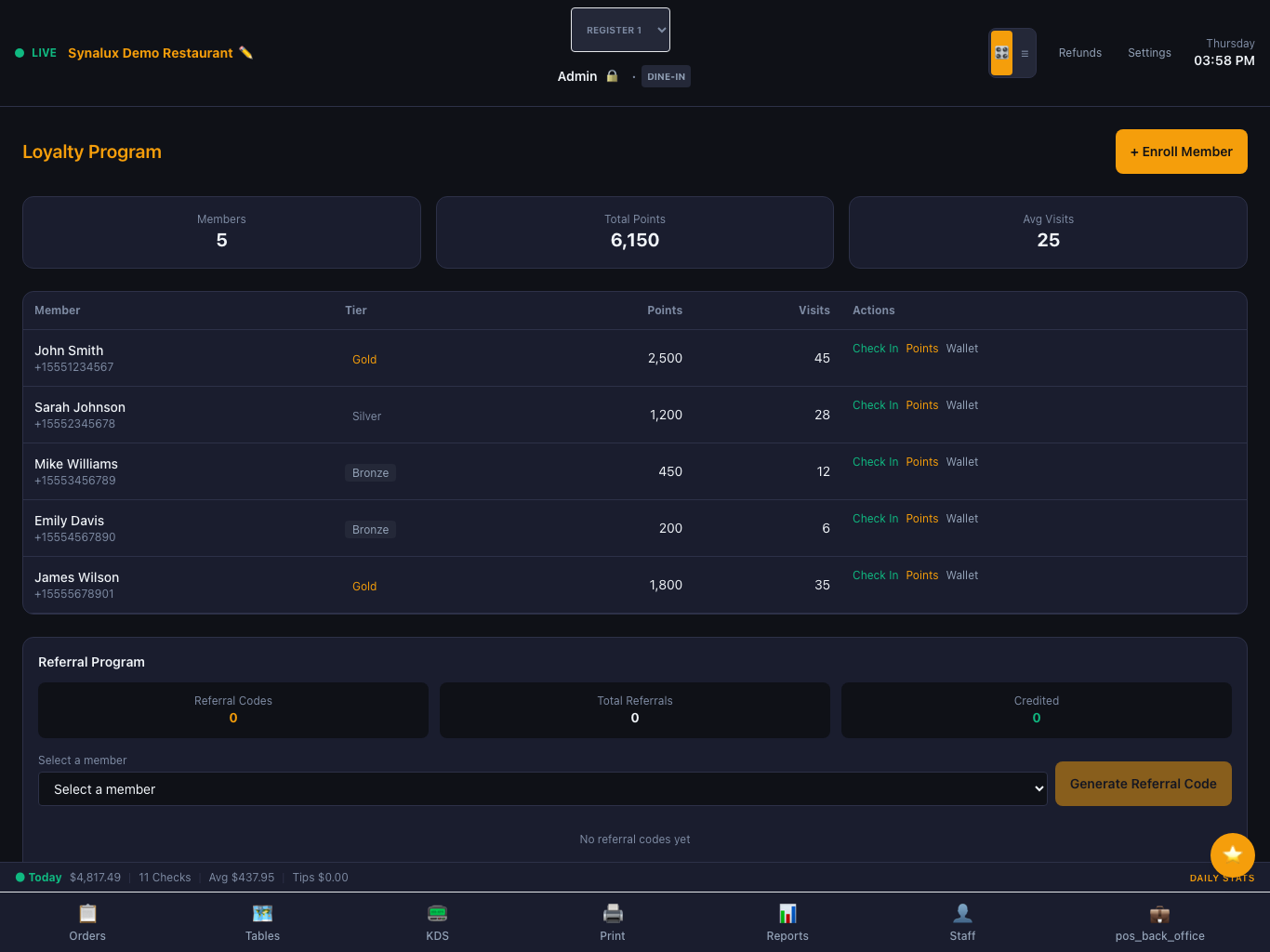
Task: Open KDS icon in bottom bar
Action: [438, 913]
